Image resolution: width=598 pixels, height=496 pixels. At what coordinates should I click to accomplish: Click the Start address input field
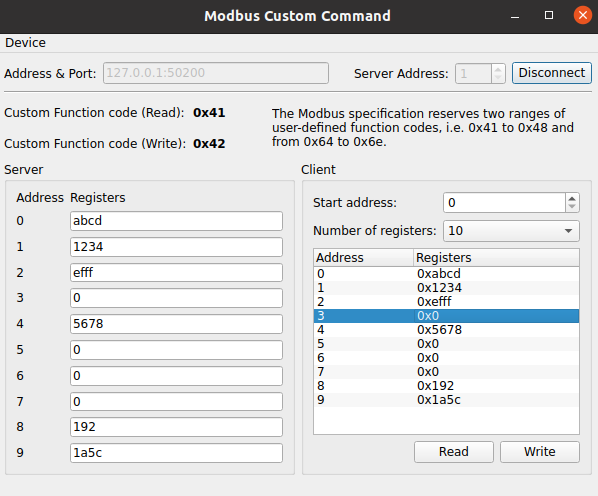[504, 203]
